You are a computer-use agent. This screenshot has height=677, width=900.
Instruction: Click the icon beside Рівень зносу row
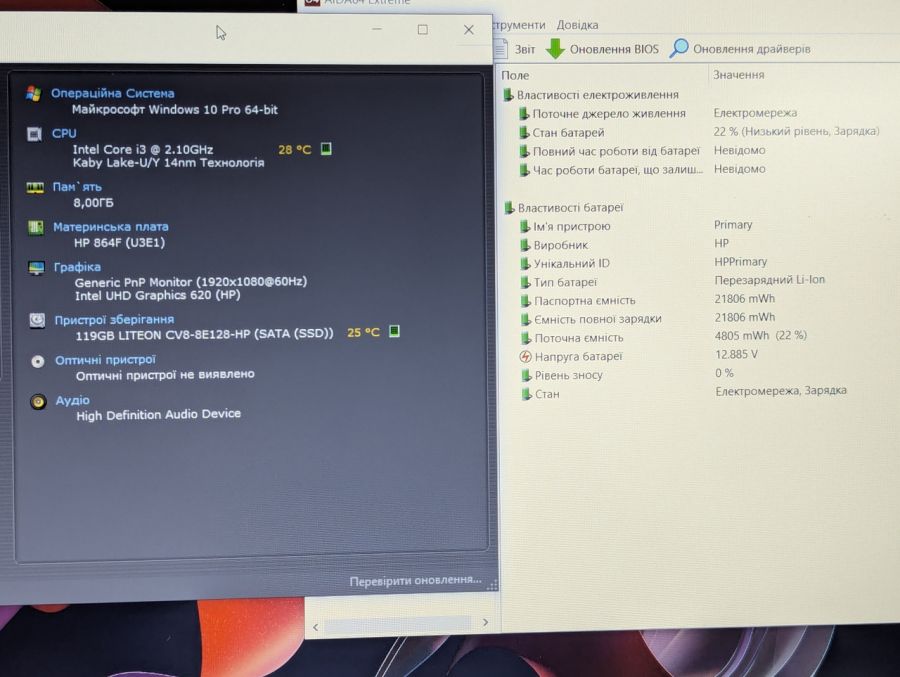pyautogui.click(x=526, y=376)
